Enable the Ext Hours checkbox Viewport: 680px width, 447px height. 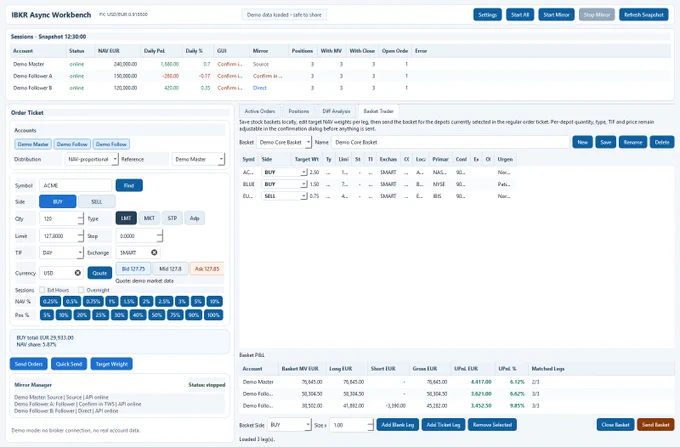coord(42,290)
